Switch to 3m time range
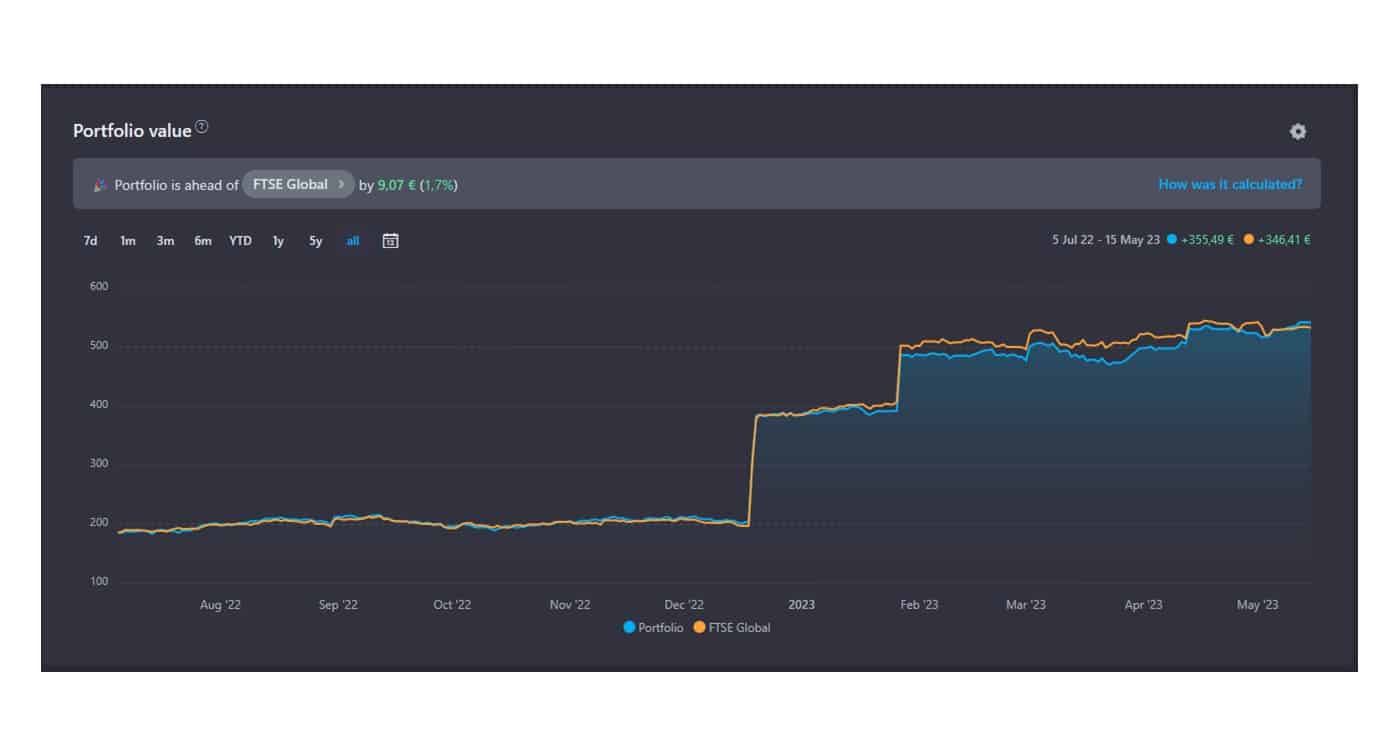The width and height of the screenshot is (1399, 756). click(165, 241)
